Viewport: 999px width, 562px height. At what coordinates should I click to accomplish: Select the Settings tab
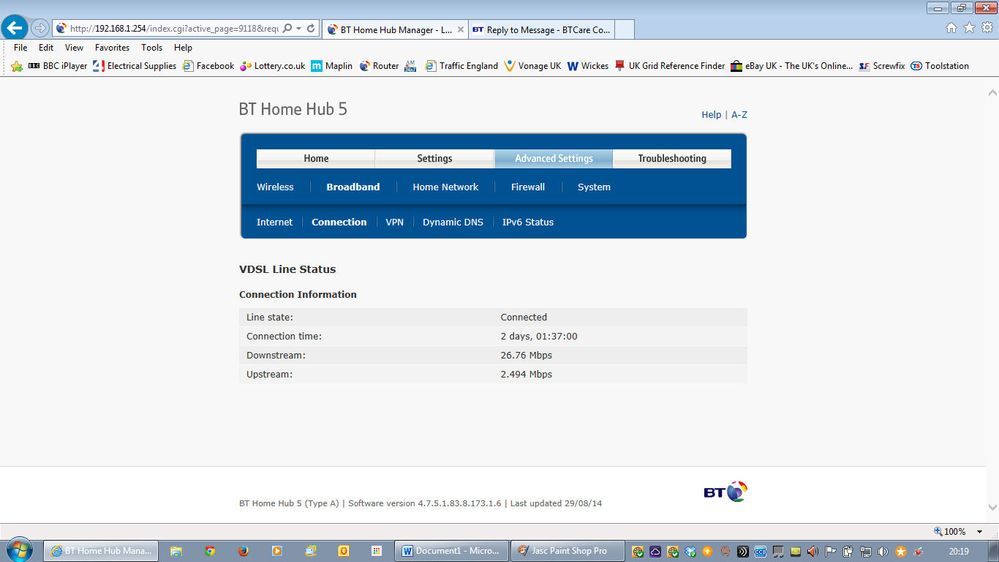(435, 159)
